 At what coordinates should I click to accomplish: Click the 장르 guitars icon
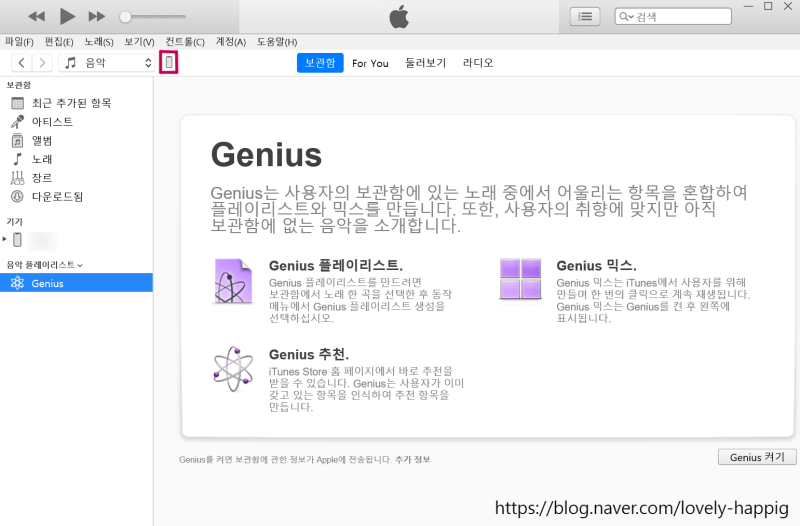coord(17,178)
